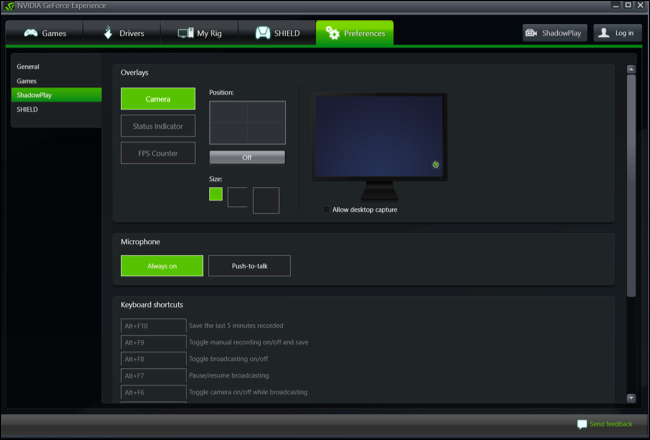
Task: Select the Status Indicator overlay
Action: tap(158, 126)
